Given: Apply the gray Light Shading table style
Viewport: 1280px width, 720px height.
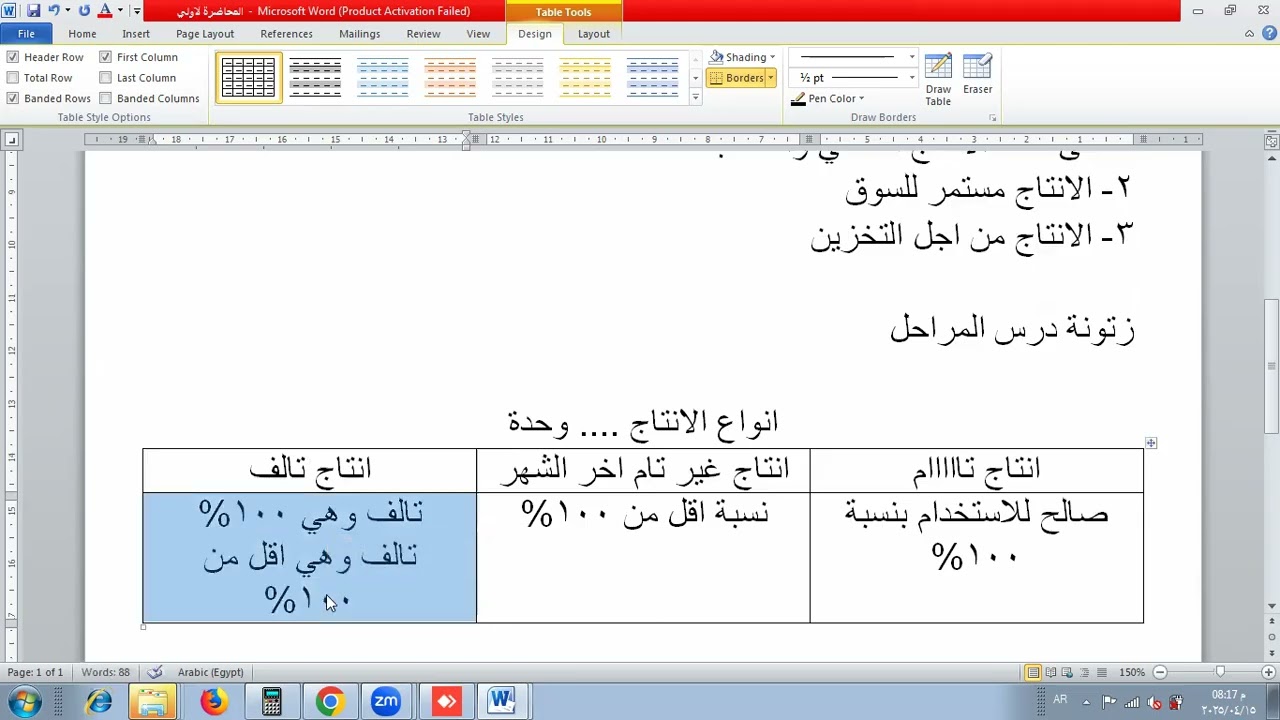Looking at the screenshot, I should coord(518,77).
